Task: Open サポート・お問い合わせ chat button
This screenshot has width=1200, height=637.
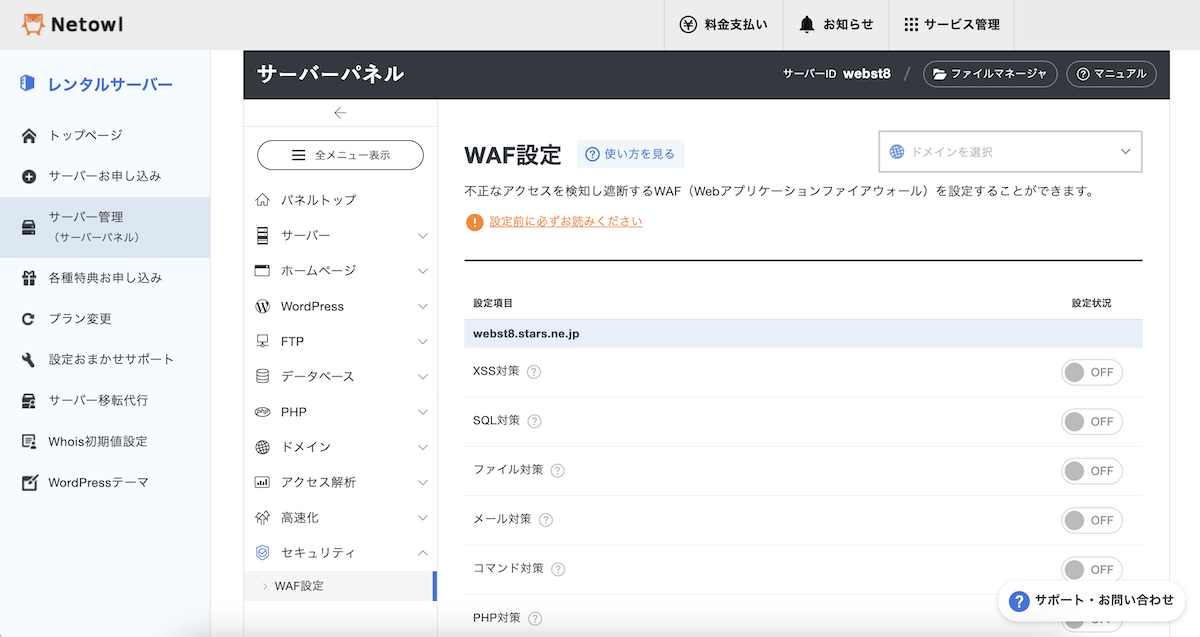Action: click(1092, 600)
